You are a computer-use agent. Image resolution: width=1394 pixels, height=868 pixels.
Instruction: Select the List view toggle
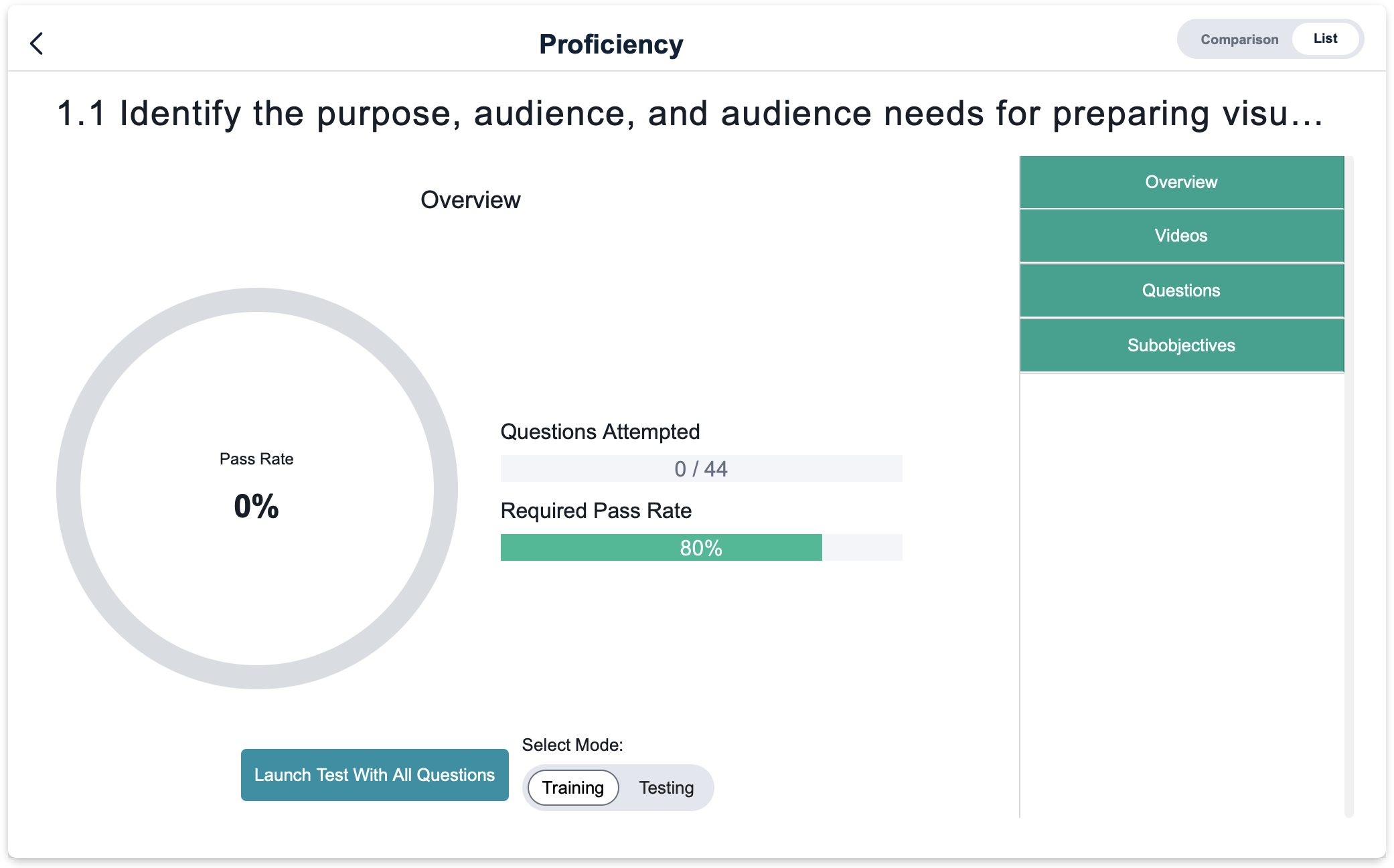pyautogui.click(x=1325, y=39)
